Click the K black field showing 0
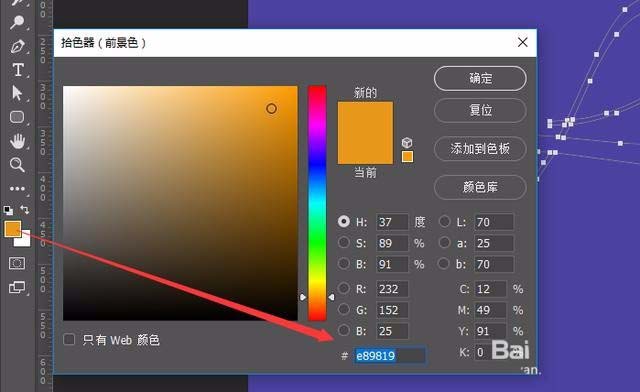Viewport: 640px width, 392px height. (x=490, y=352)
